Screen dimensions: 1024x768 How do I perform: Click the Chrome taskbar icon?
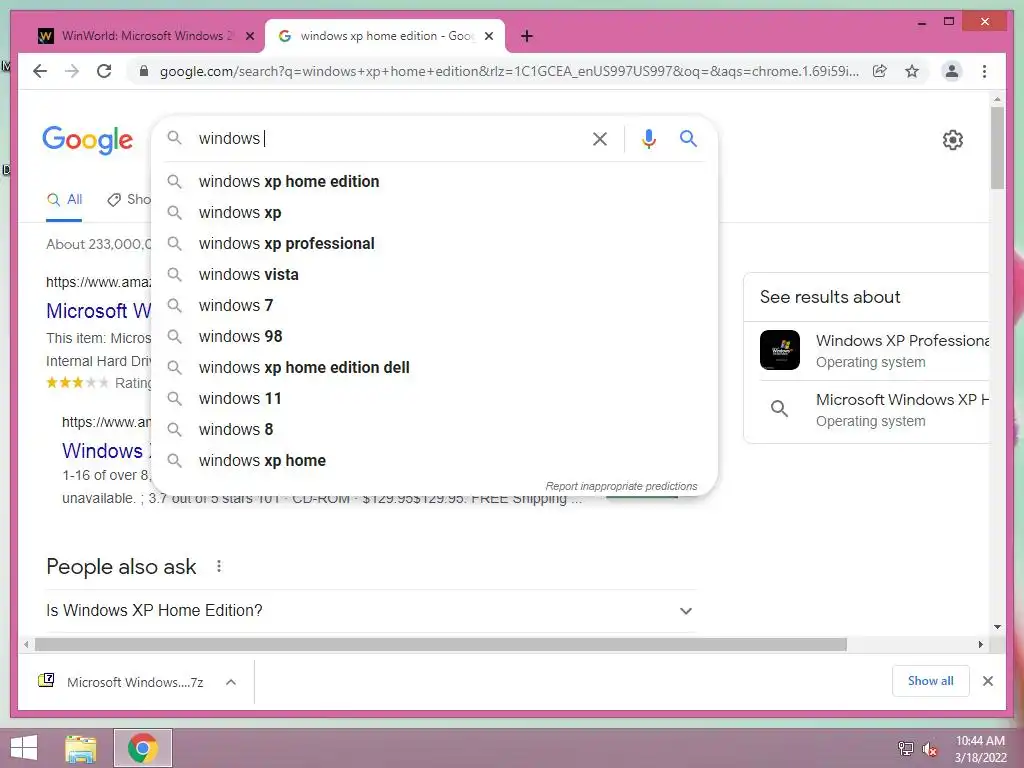[x=142, y=748]
